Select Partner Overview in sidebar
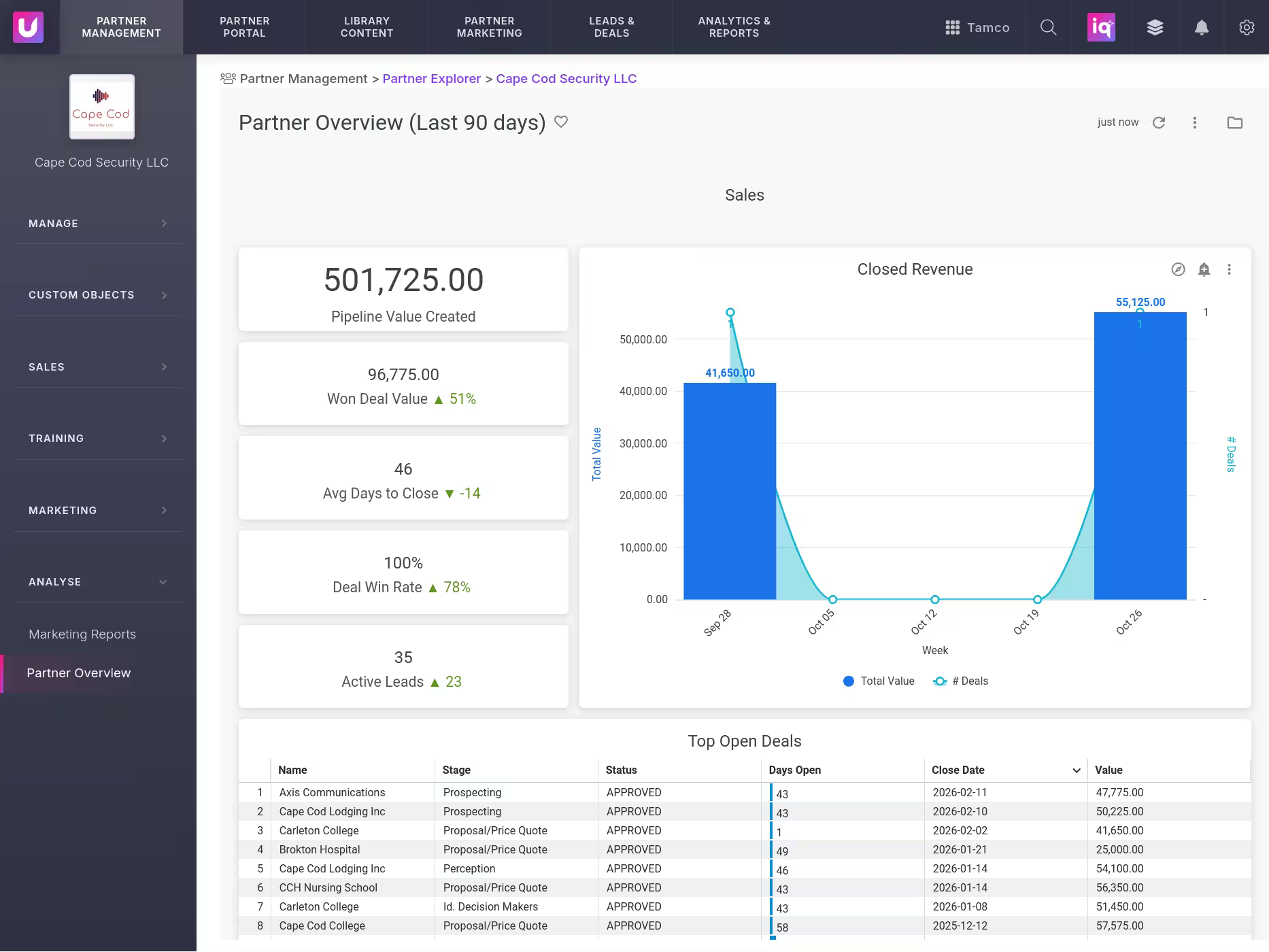 pos(79,673)
